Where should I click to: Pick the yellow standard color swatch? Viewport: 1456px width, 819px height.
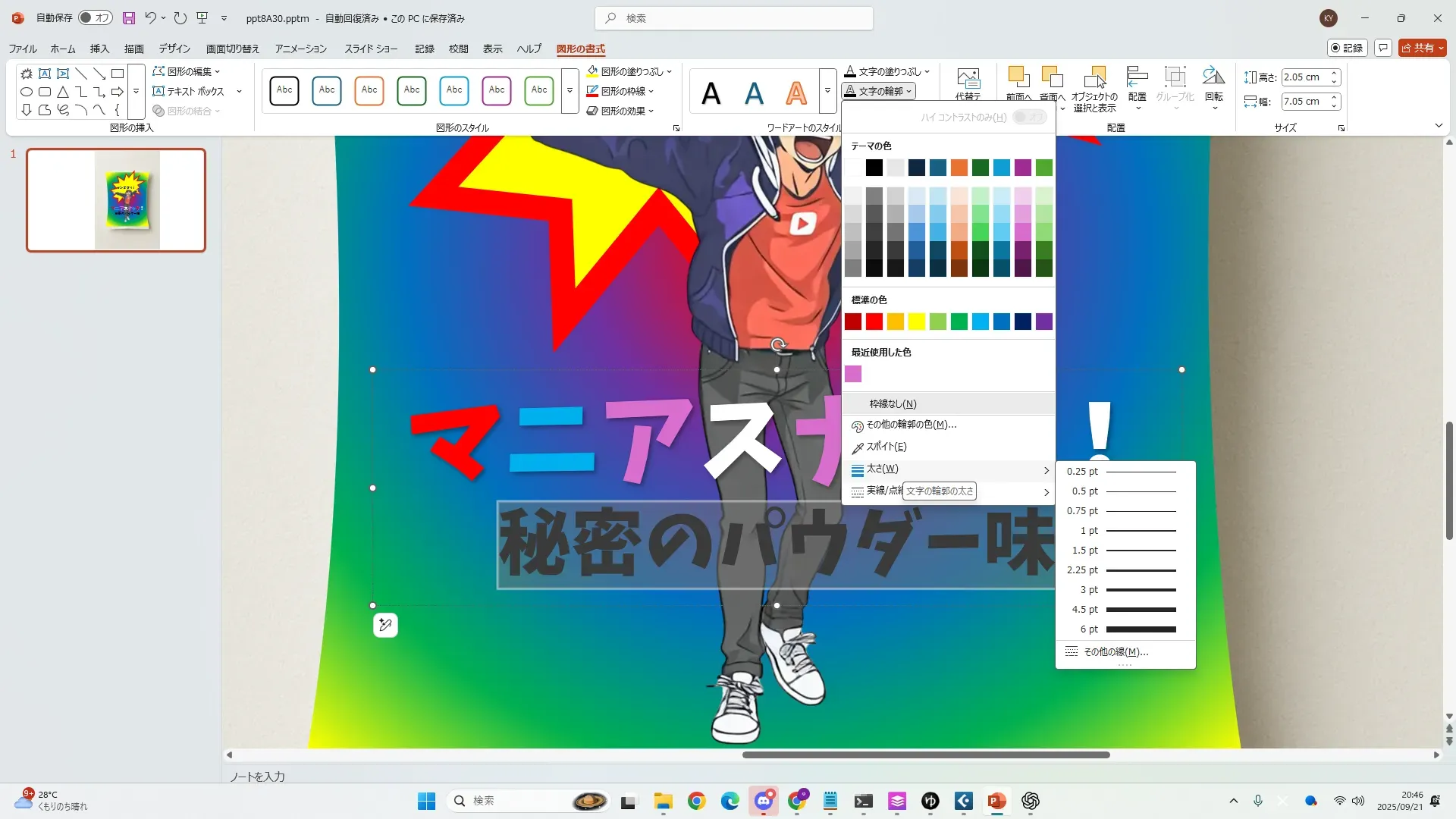916,322
